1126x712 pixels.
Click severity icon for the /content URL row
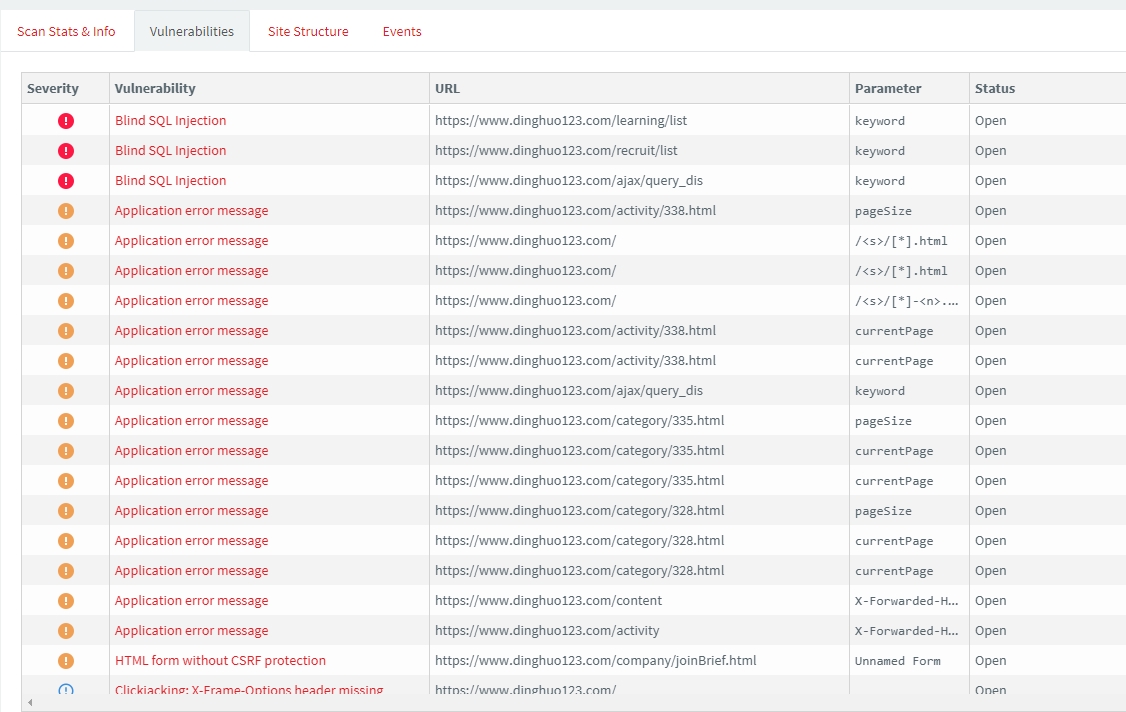pyautogui.click(x=66, y=601)
